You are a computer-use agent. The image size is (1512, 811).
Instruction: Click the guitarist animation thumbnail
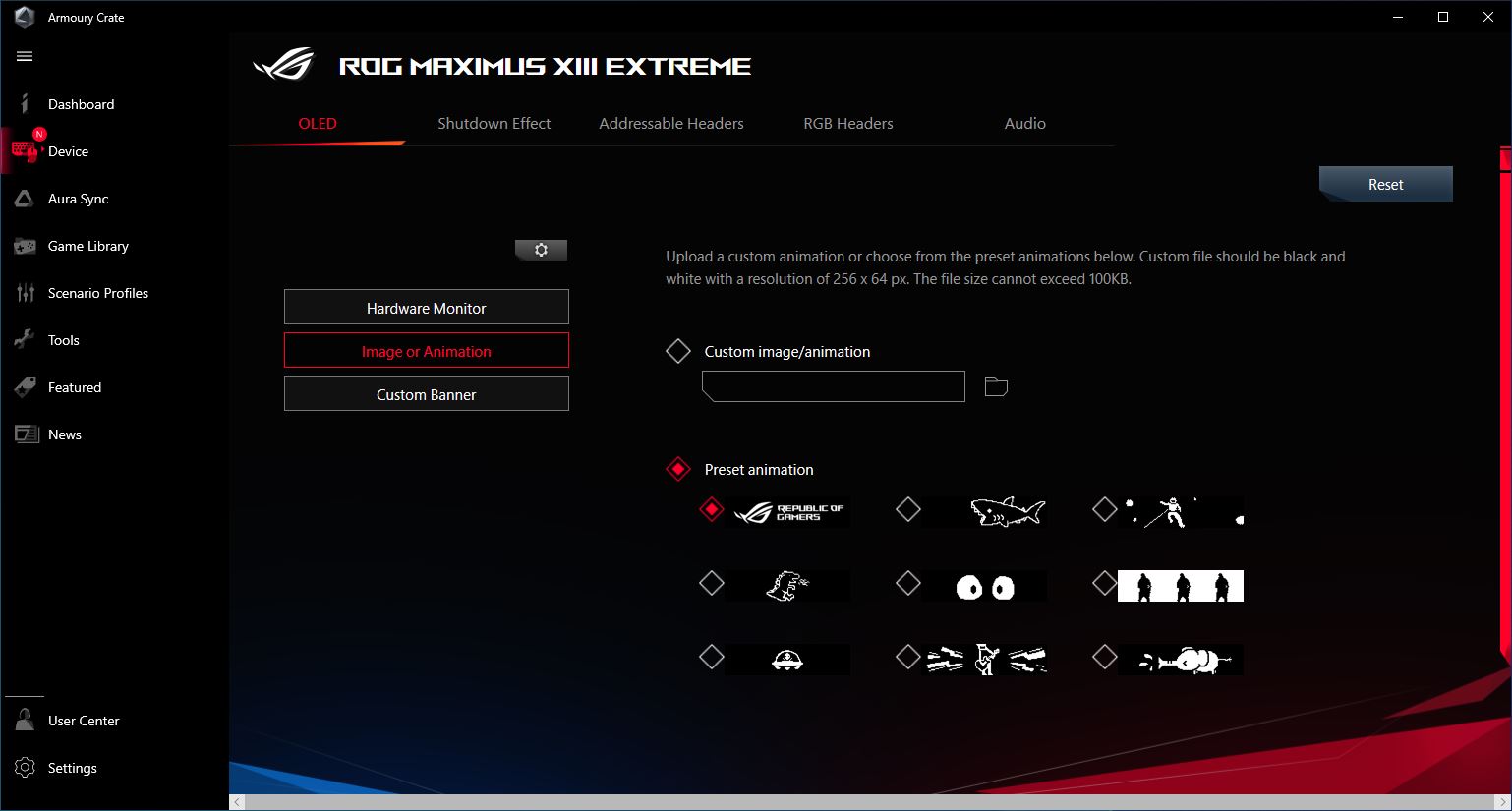click(984, 660)
